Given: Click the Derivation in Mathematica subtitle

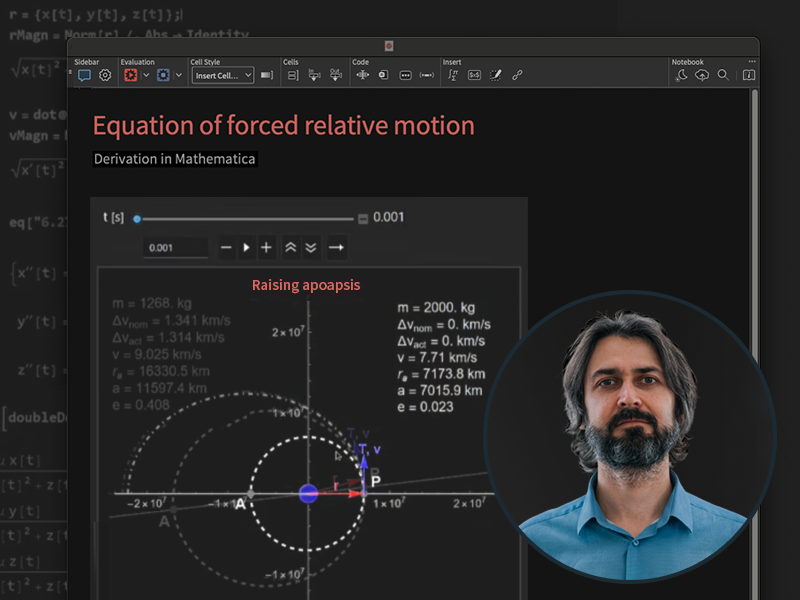Looking at the screenshot, I should (x=174, y=159).
